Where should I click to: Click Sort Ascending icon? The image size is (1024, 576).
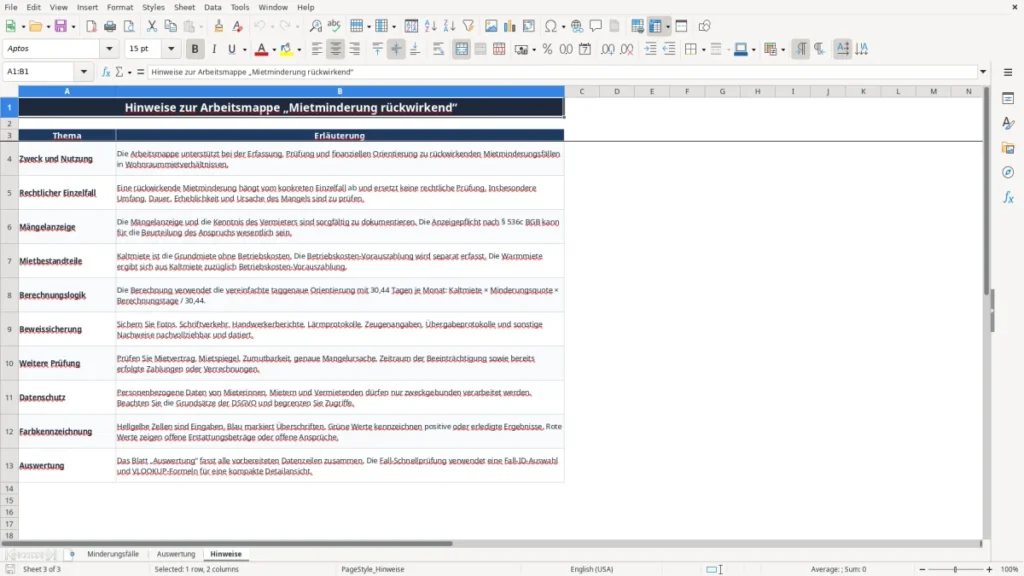pyautogui.click(x=430, y=26)
